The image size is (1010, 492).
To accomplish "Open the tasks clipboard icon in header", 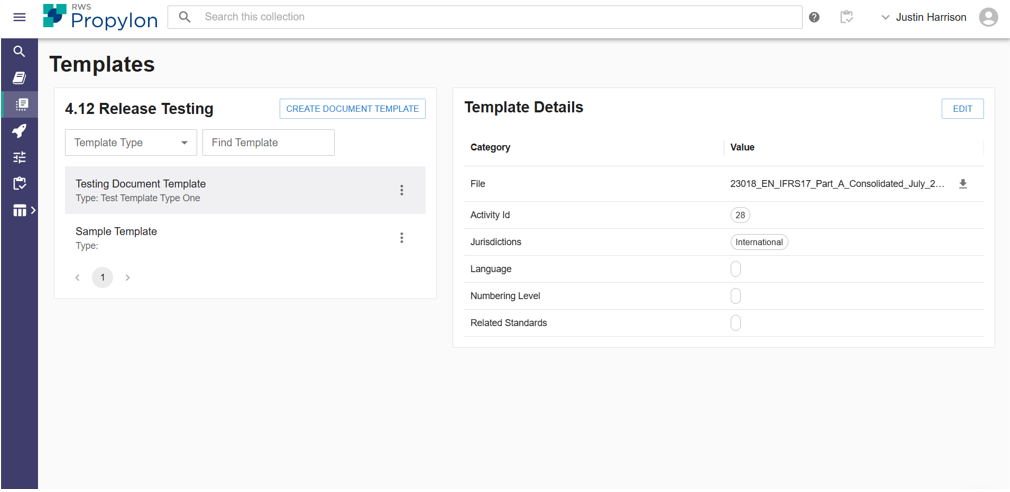I will pyautogui.click(x=846, y=17).
